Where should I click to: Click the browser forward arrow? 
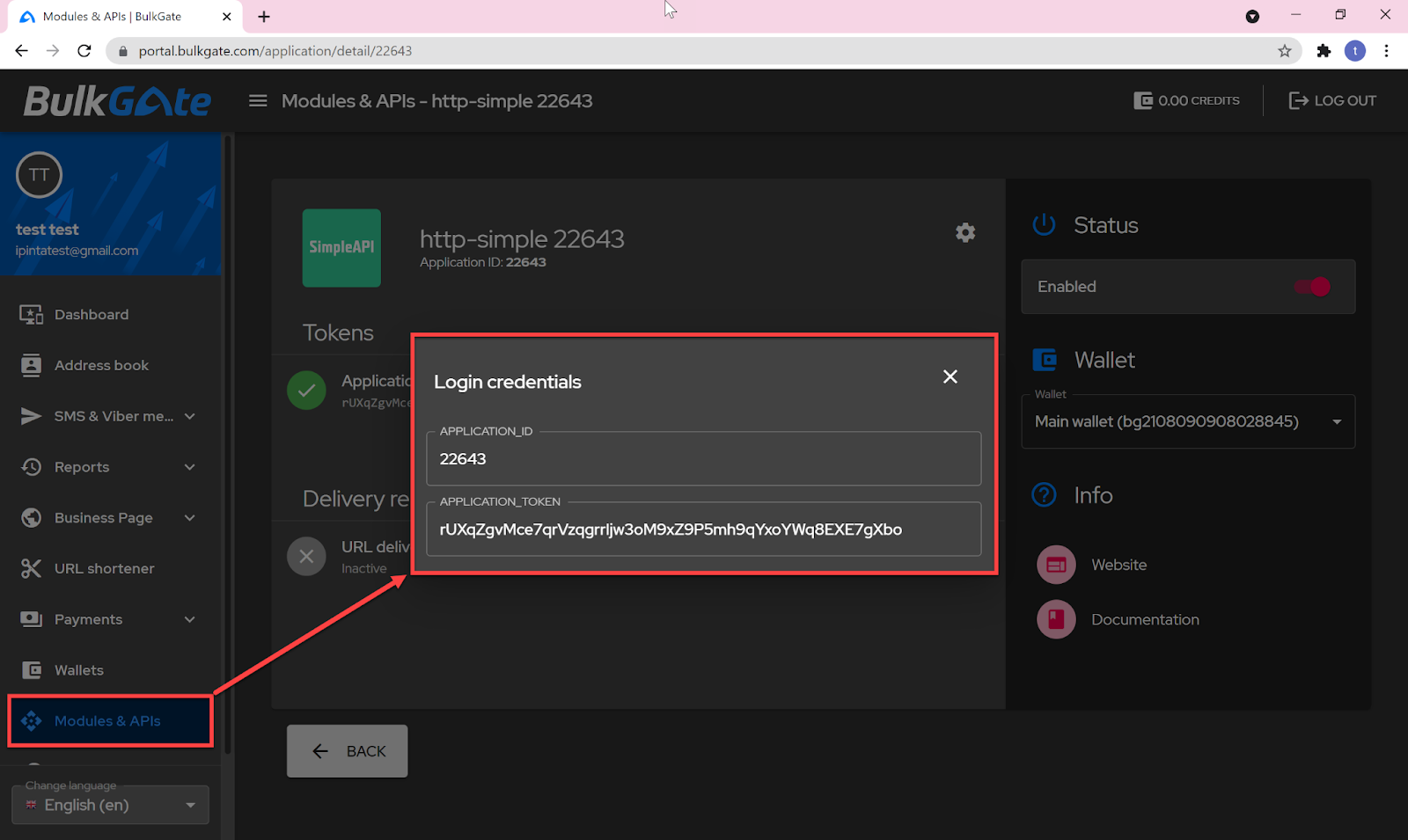point(53,51)
